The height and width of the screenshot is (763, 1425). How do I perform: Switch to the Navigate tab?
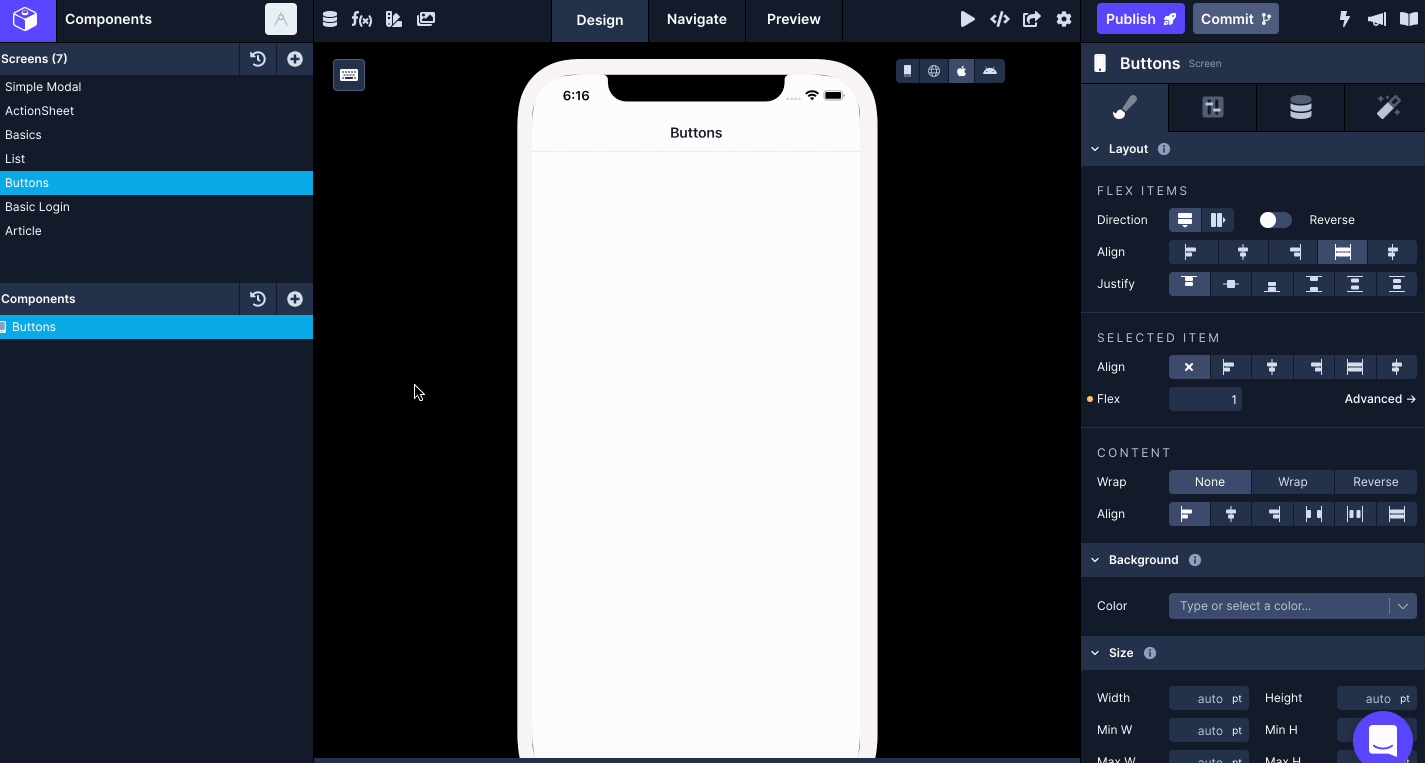click(x=697, y=19)
